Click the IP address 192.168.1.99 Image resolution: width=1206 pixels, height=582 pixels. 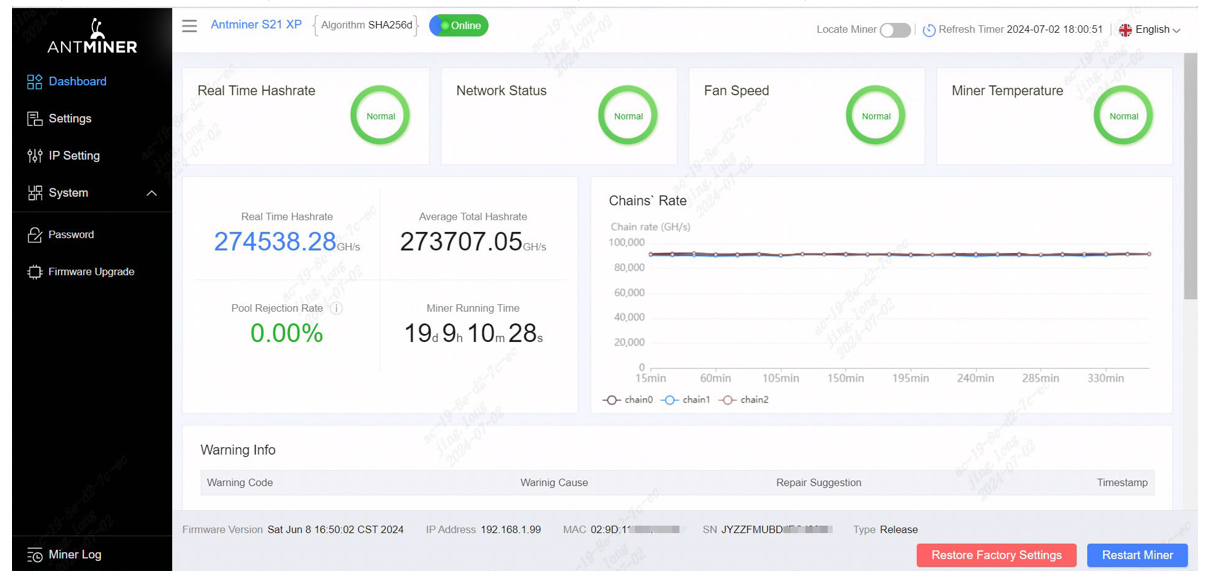(x=511, y=530)
